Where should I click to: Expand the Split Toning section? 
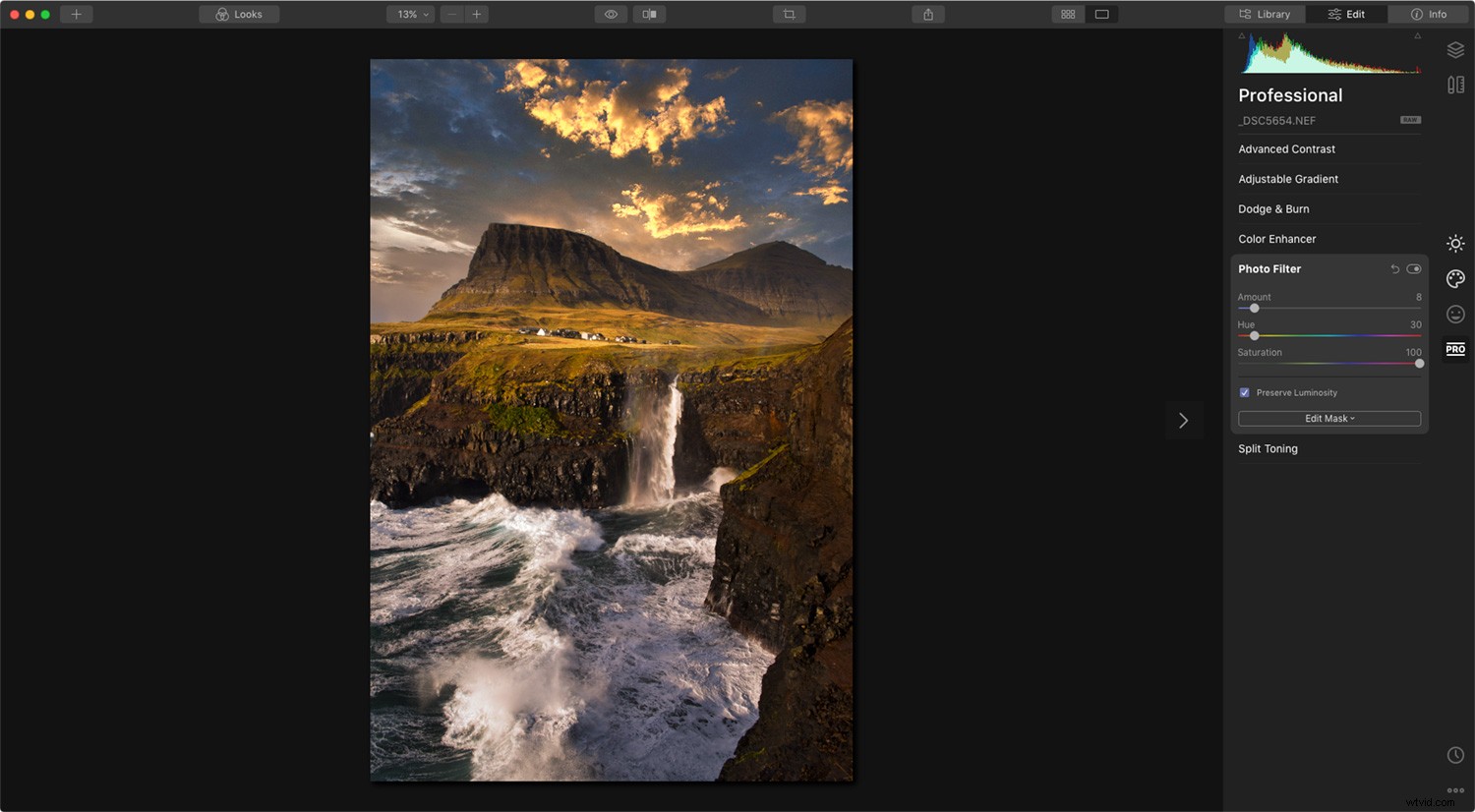(x=1268, y=448)
